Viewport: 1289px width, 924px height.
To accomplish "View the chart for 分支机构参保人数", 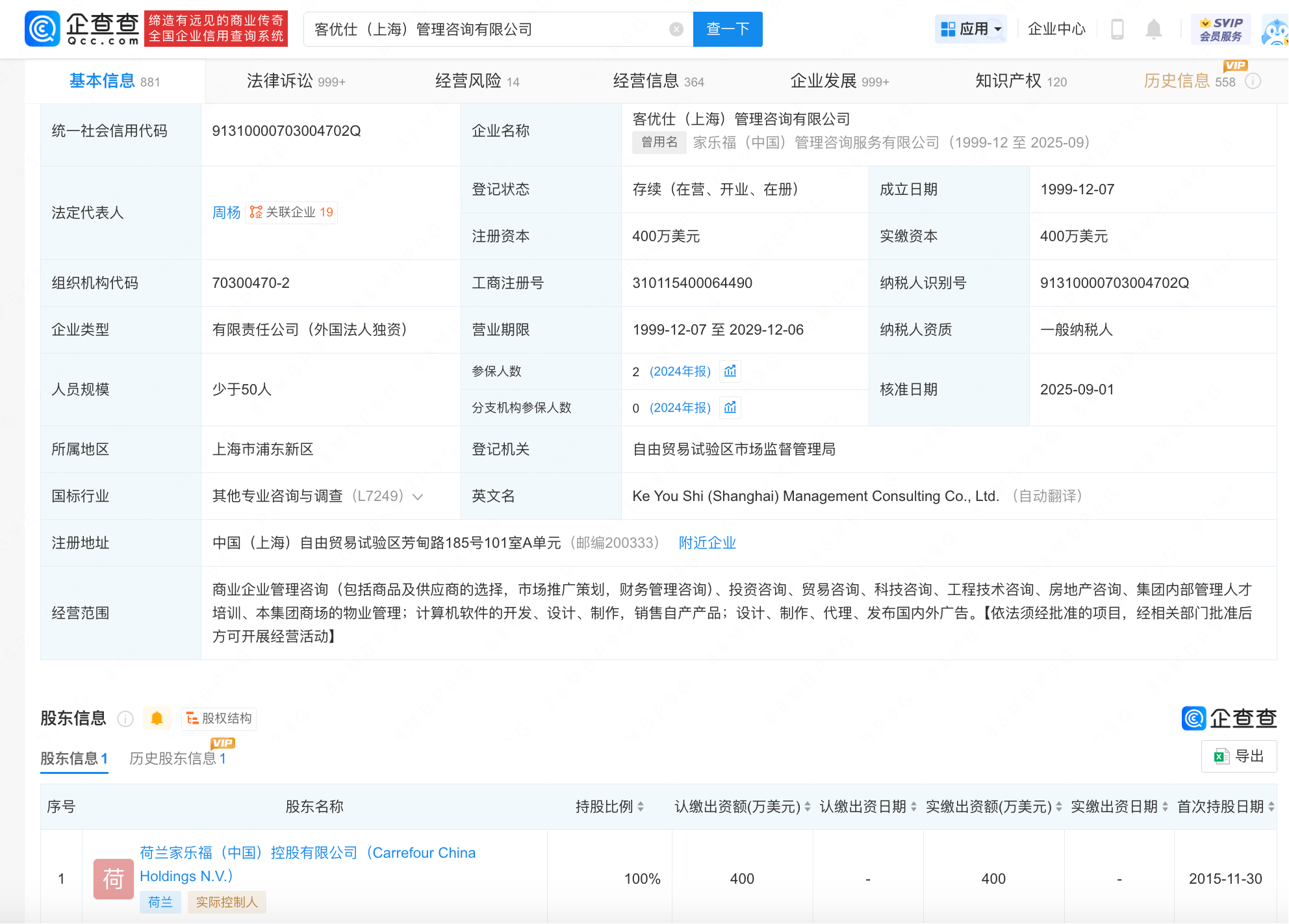I will click(730, 407).
